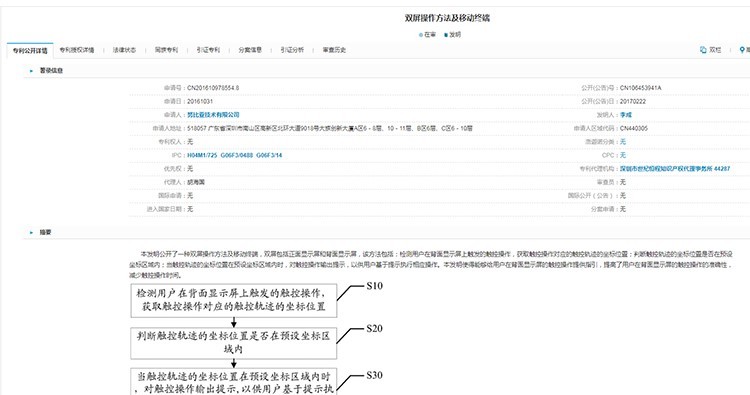This screenshot has height=395, width=750.
Task: Click the 双栏 dual-column view icon
Action: click(x=703, y=50)
